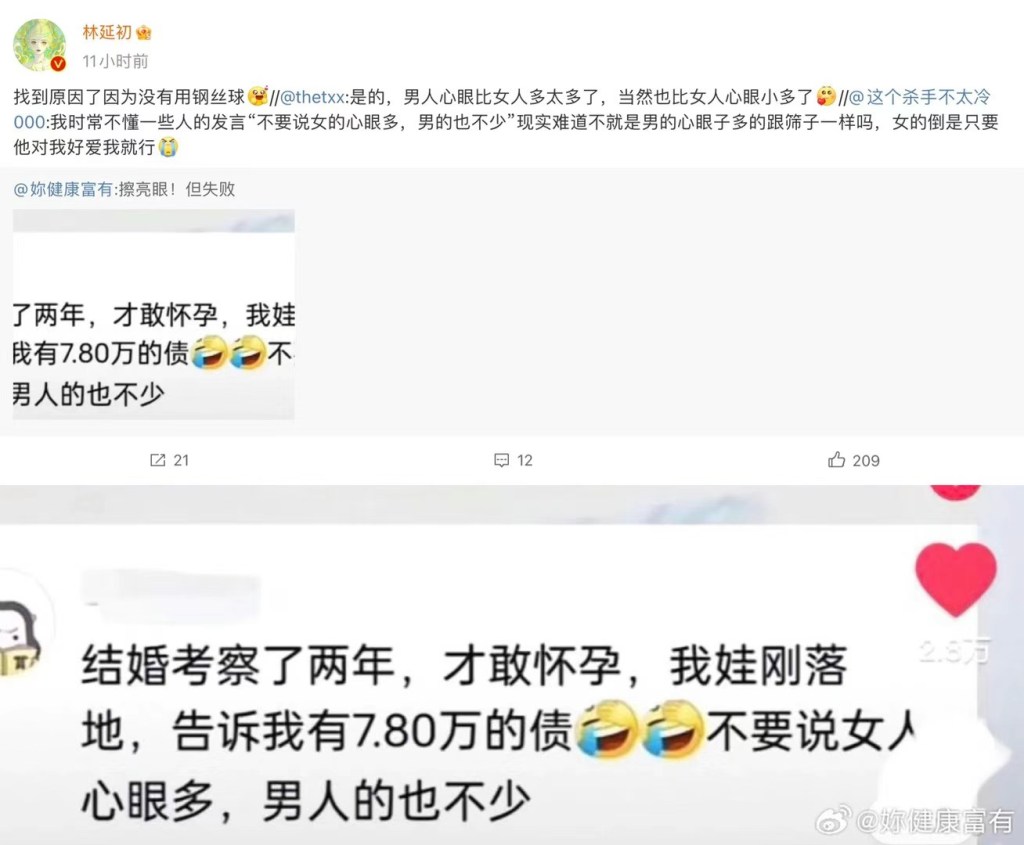Click the repost count 21
This screenshot has height=845, width=1024.
coord(181,460)
